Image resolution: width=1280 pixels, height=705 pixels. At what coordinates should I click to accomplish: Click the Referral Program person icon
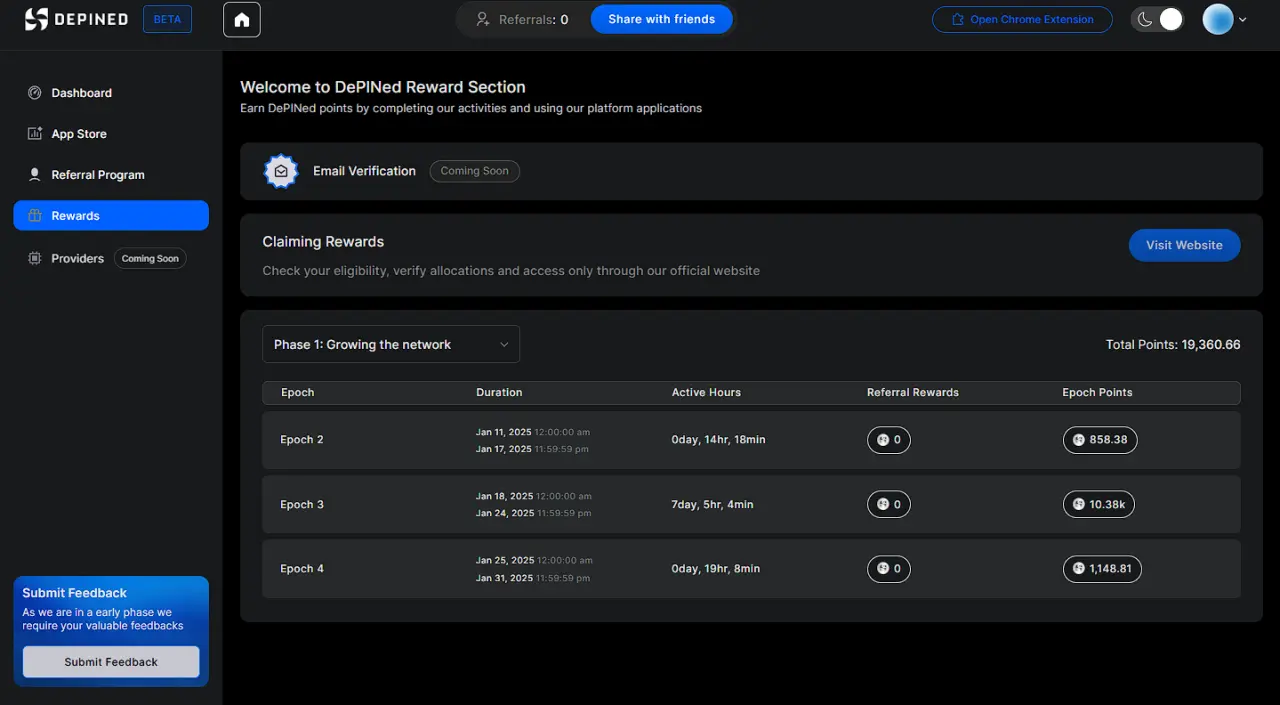tap(35, 175)
